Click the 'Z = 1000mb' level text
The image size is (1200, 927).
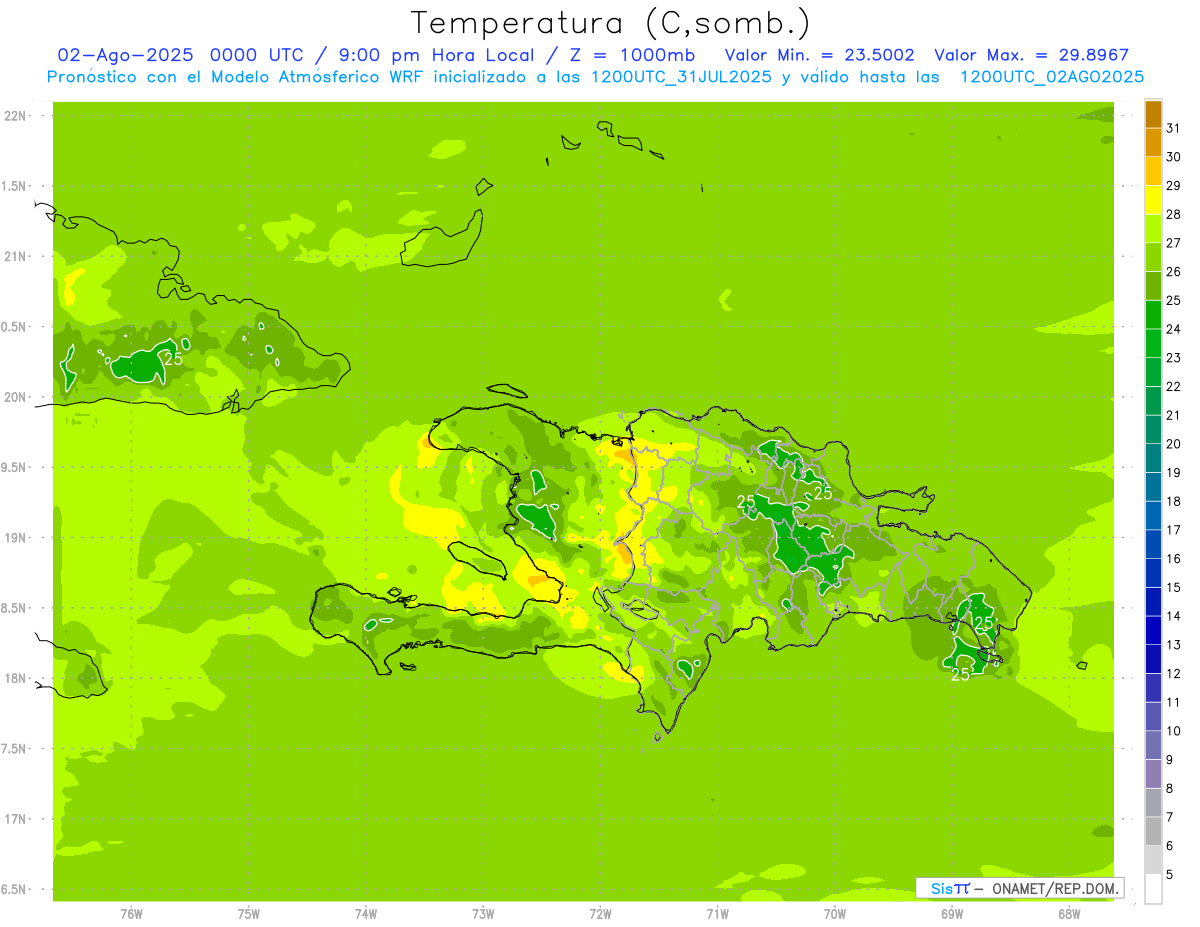click(630, 55)
